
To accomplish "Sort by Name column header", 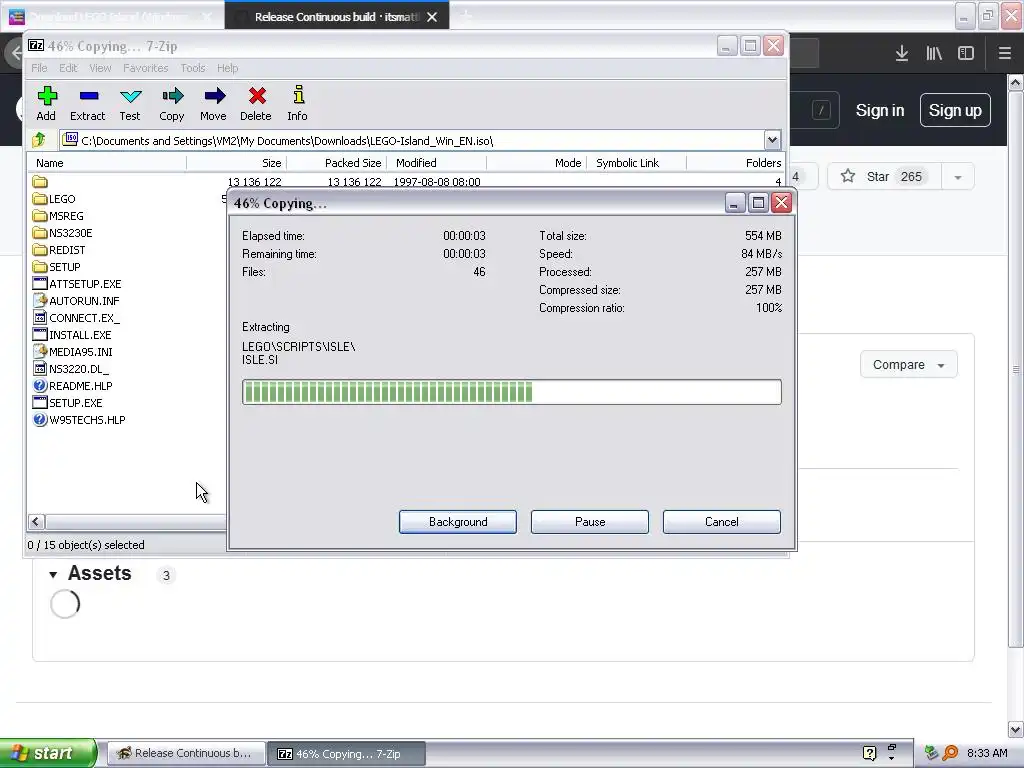I will 107,163.
